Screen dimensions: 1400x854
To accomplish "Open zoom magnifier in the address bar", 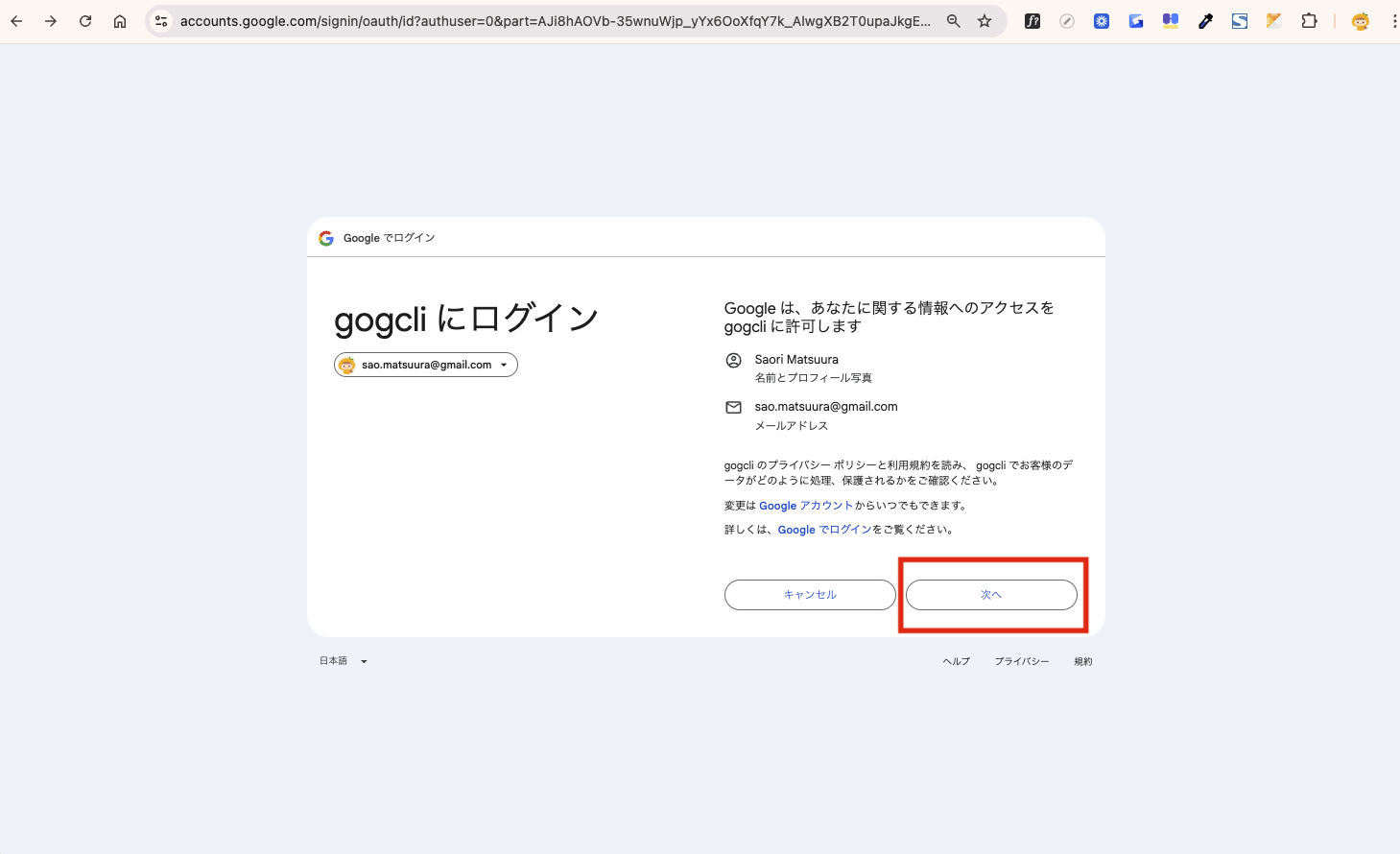I will coord(954,21).
